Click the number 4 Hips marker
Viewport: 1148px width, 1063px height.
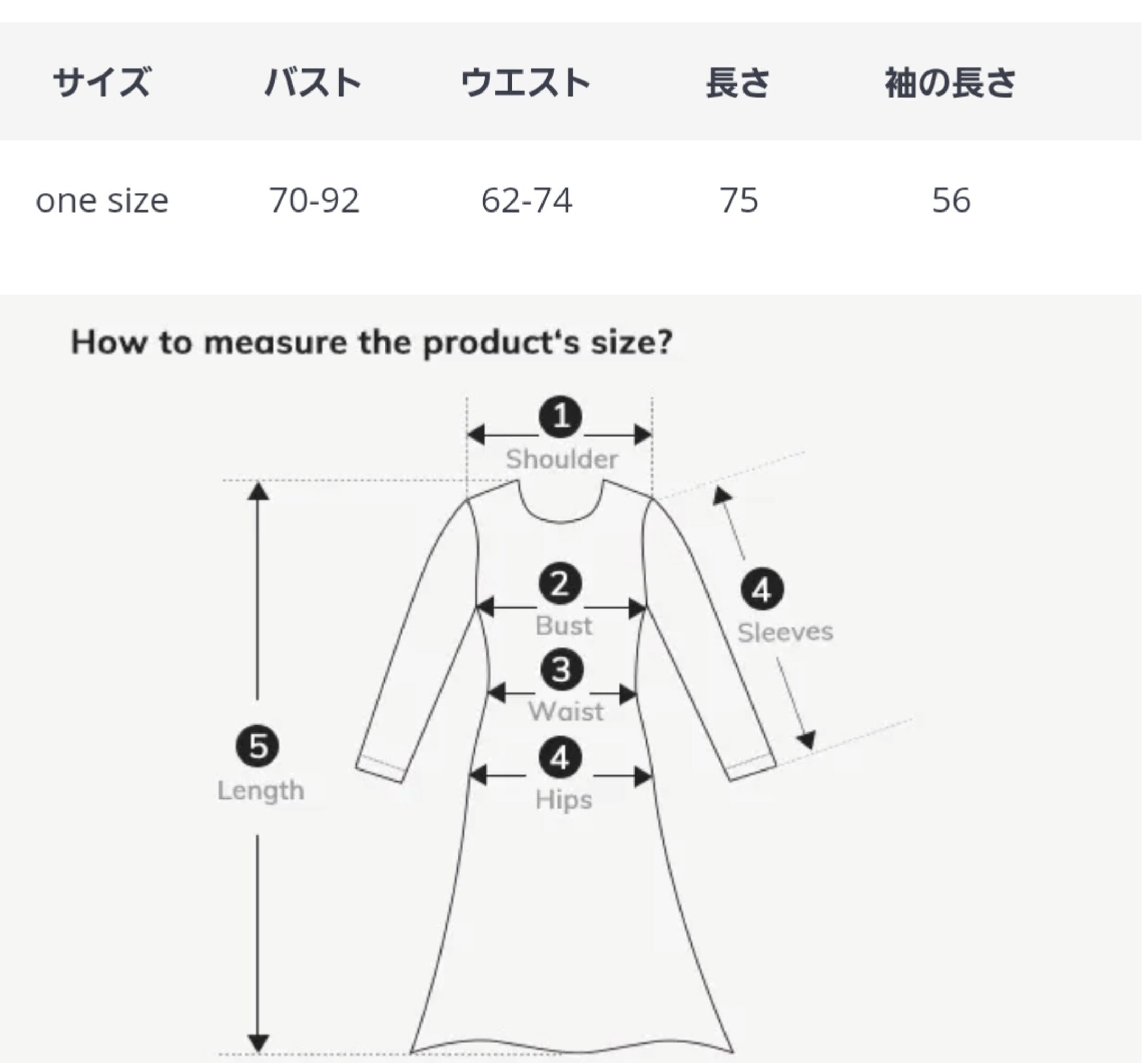tap(560, 757)
